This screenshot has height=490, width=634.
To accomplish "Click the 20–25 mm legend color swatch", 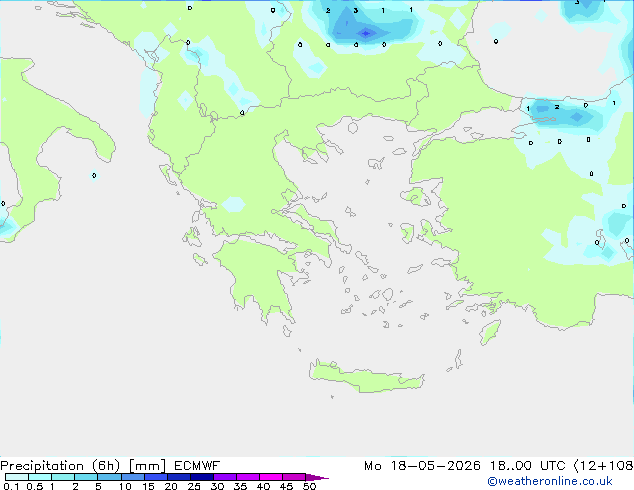I will [178, 477].
